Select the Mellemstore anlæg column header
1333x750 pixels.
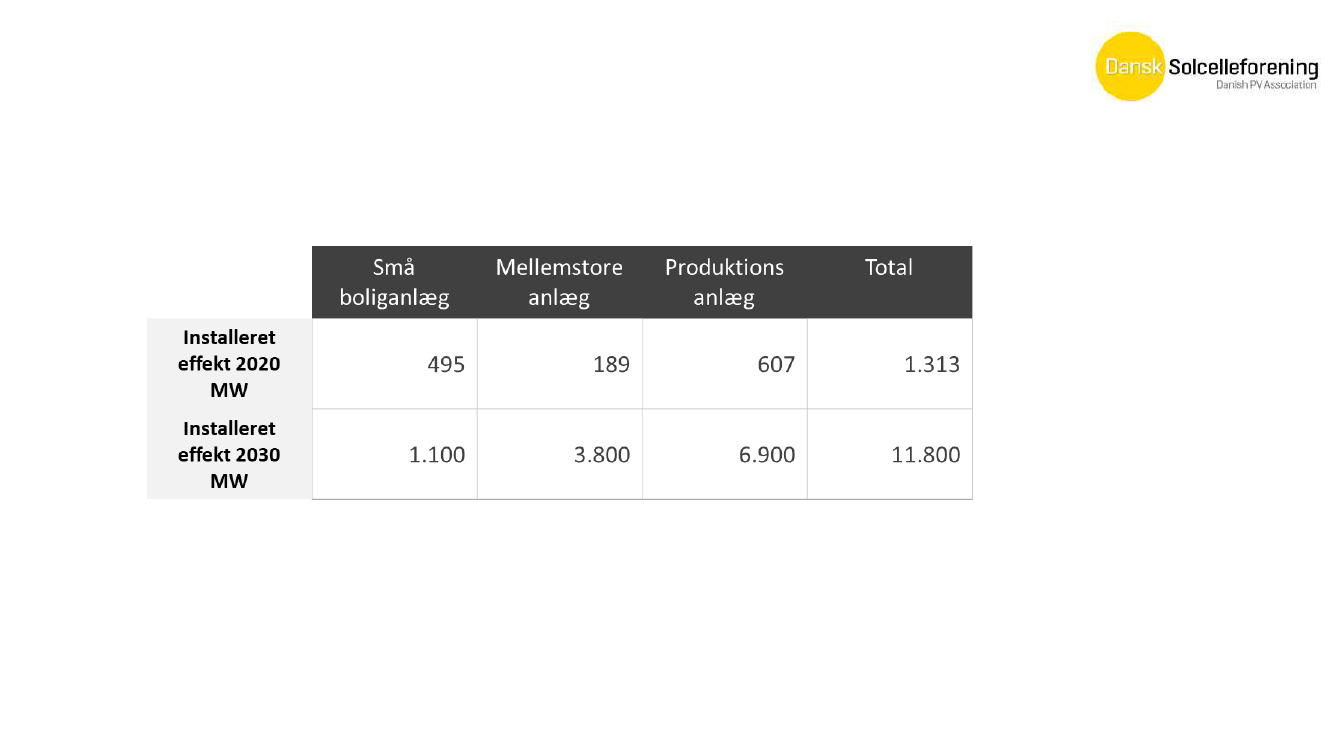tap(560, 282)
